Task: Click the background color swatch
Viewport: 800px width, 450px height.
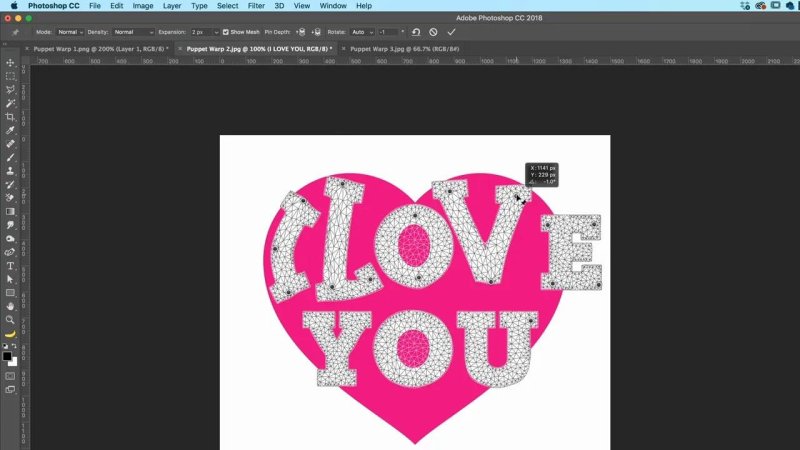Action: 14,363
